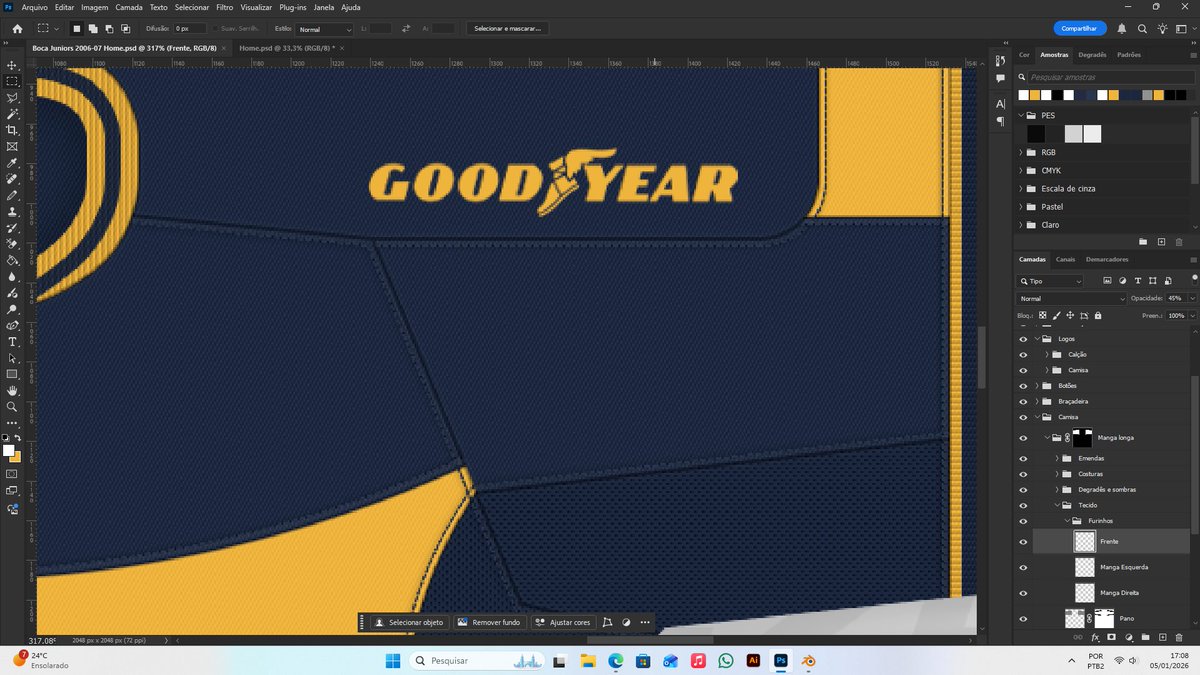Click the delete layer trash icon

pyautogui.click(x=1179, y=636)
